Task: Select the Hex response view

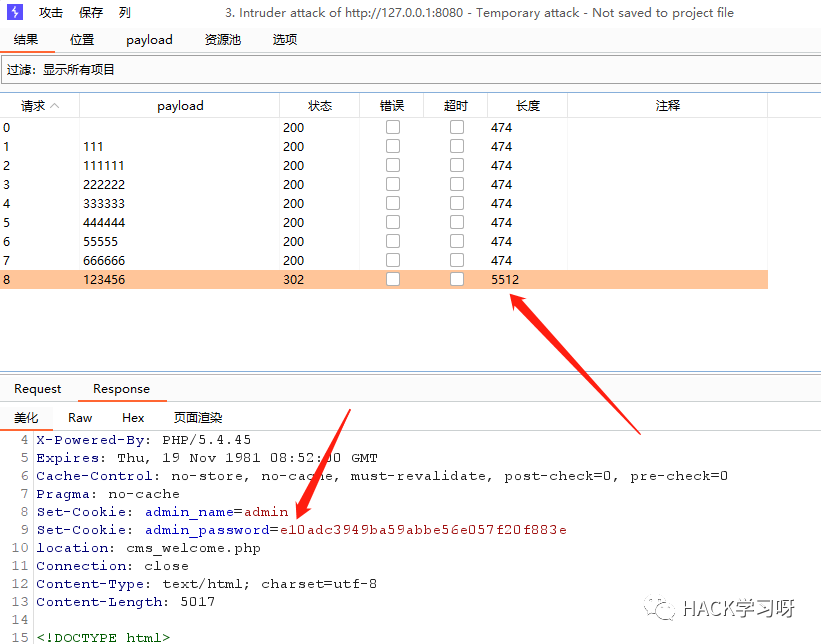Action: coord(133,418)
